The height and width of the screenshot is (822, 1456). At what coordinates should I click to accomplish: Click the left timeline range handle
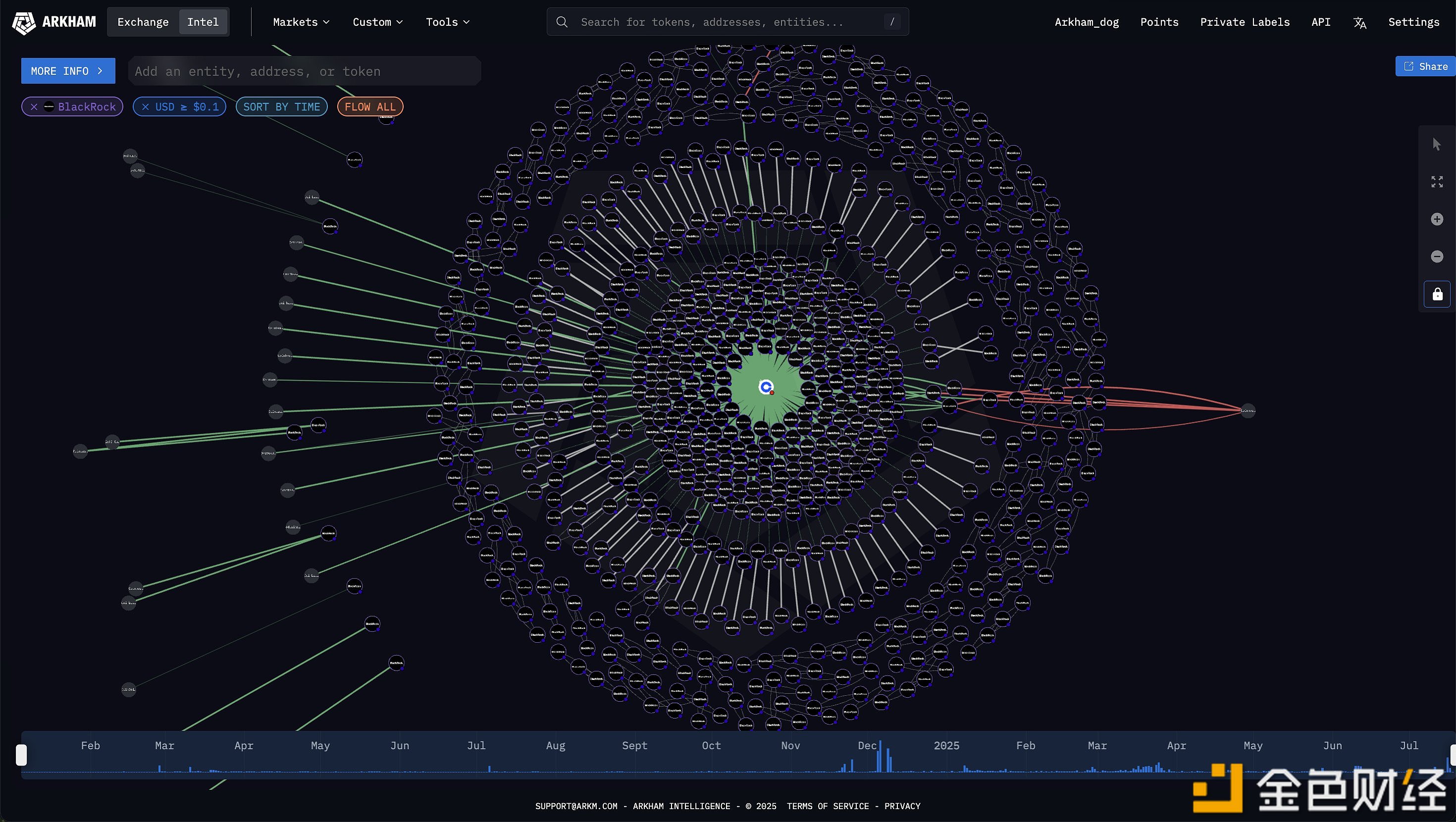(x=21, y=755)
